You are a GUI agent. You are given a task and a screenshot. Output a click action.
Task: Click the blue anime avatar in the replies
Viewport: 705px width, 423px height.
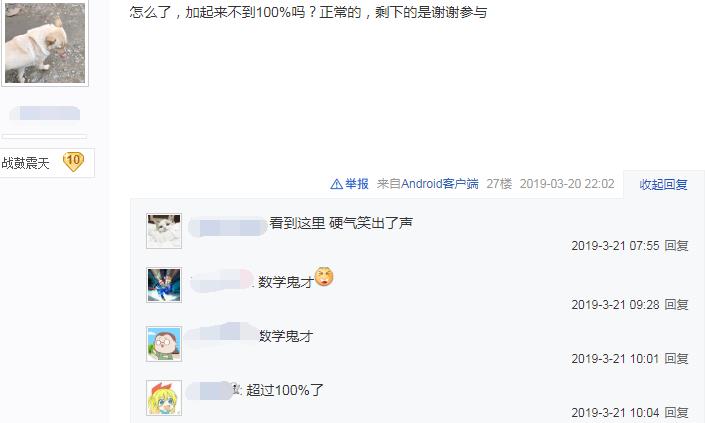(x=164, y=285)
